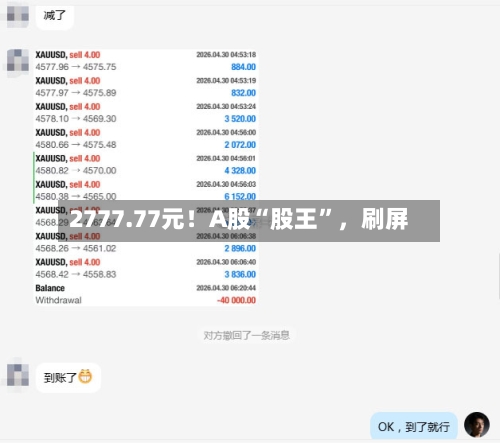
Task: Click timestamp 2026.04.30 06:06:40
Action: [226, 262]
